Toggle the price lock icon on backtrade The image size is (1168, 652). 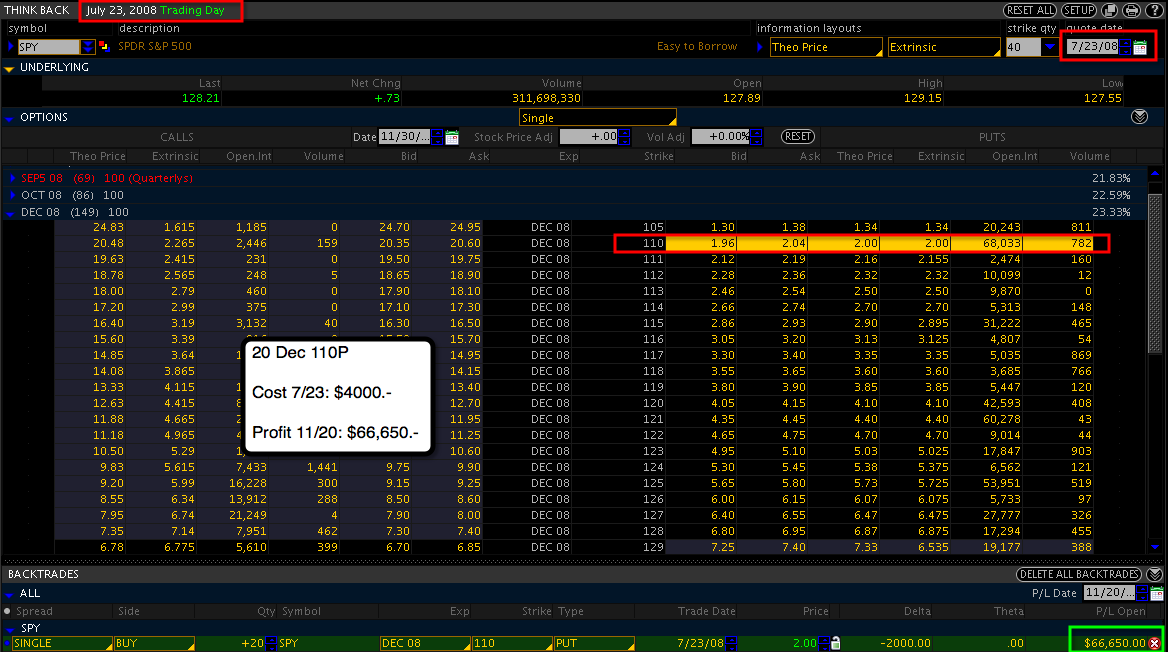point(835,643)
